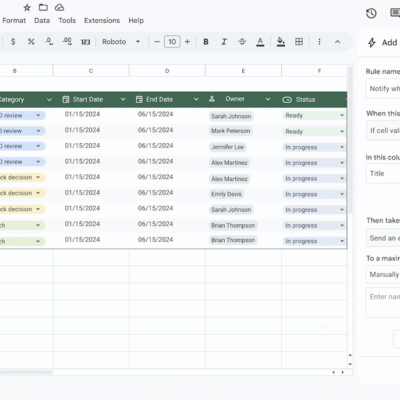The height and width of the screenshot is (400, 400).
Task: Increase font size with plus button
Action: (187, 42)
